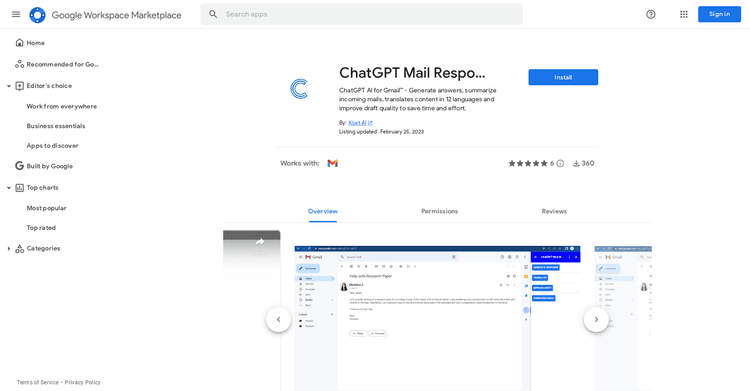Image resolution: width=750 pixels, height=391 pixels.
Task: Click the ChatGPT Mail Respo... title
Action: pyautogui.click(x=412, y=73)
